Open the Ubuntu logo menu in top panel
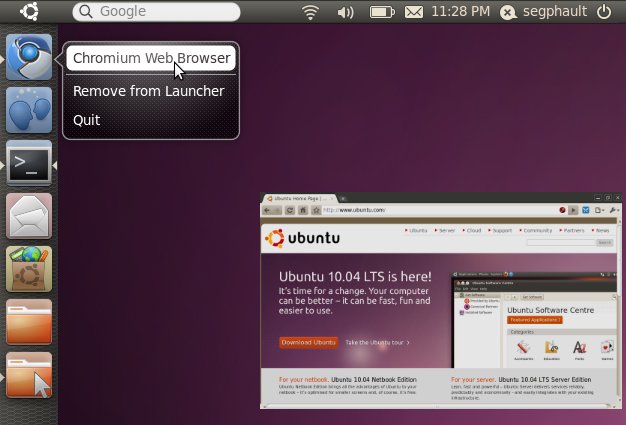Image resolution: width=626 pixels, height=425 pixels. point(30,11)
